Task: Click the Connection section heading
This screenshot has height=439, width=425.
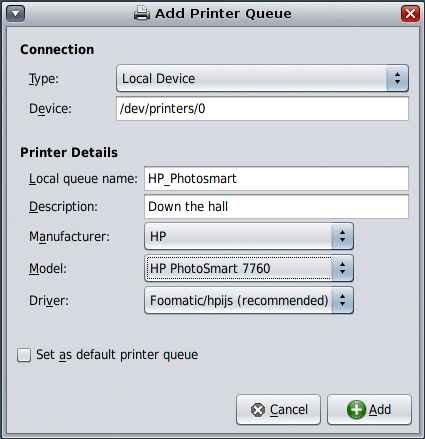Action: pos(57,50)
